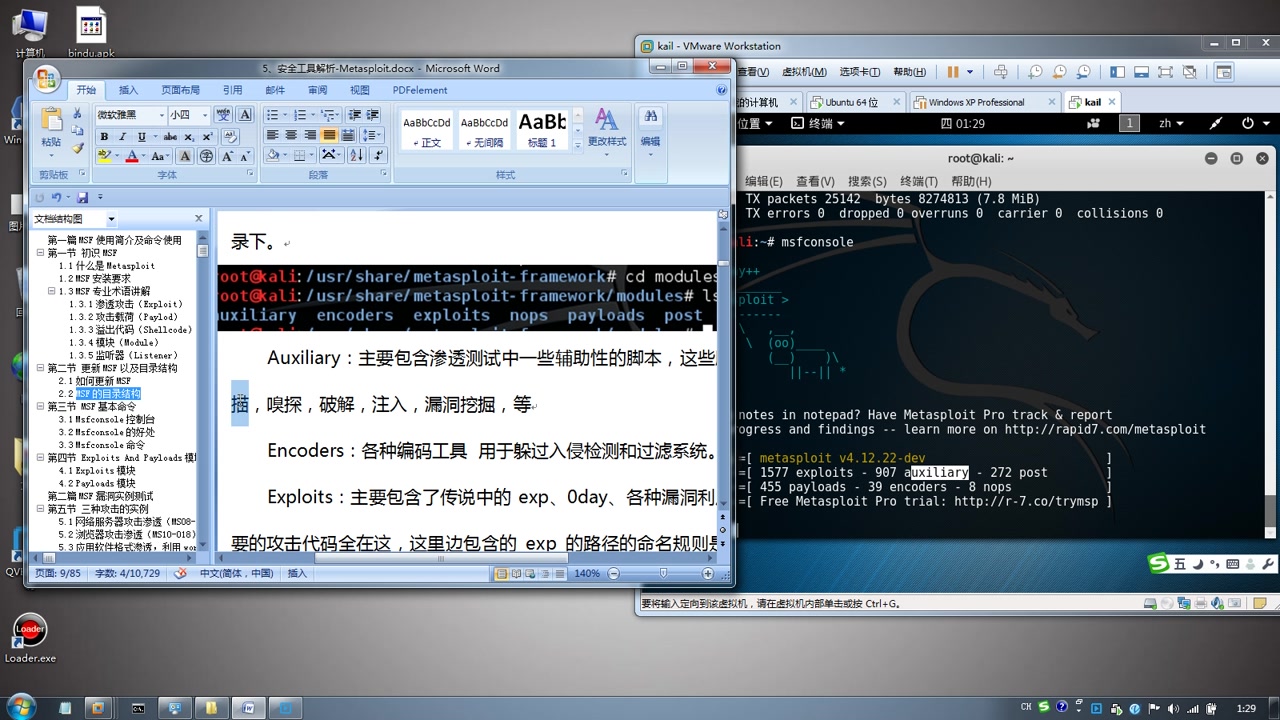Close the document map pane

point(198,219)
